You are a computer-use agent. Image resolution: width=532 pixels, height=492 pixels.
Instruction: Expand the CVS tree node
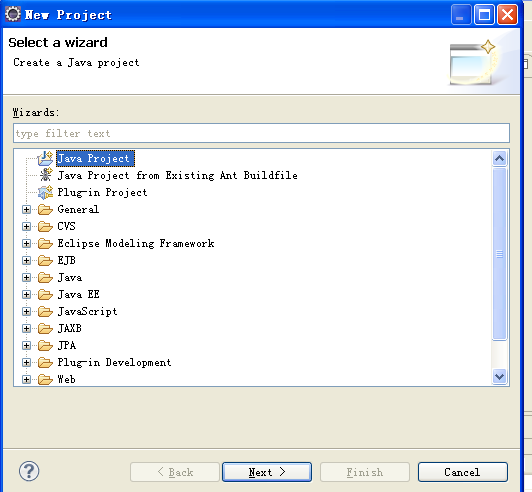click(26, 226)
